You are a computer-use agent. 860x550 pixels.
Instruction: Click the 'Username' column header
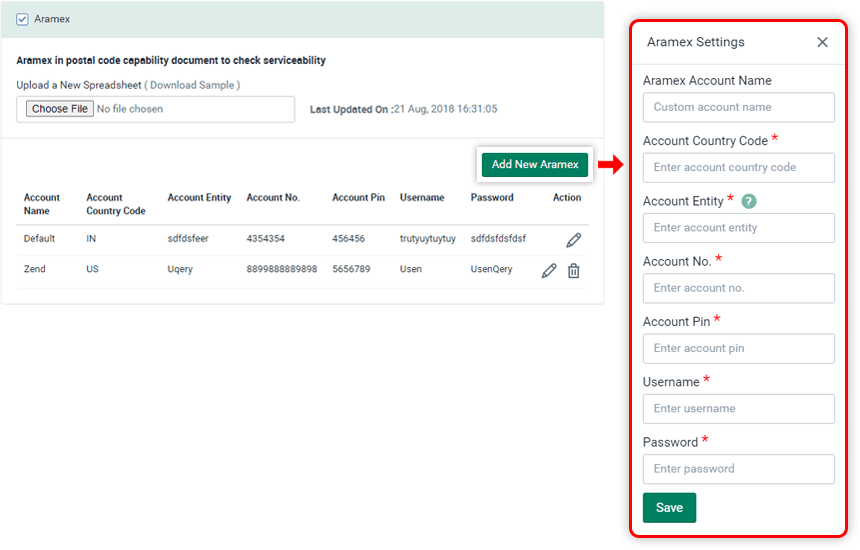coord(422,197)
